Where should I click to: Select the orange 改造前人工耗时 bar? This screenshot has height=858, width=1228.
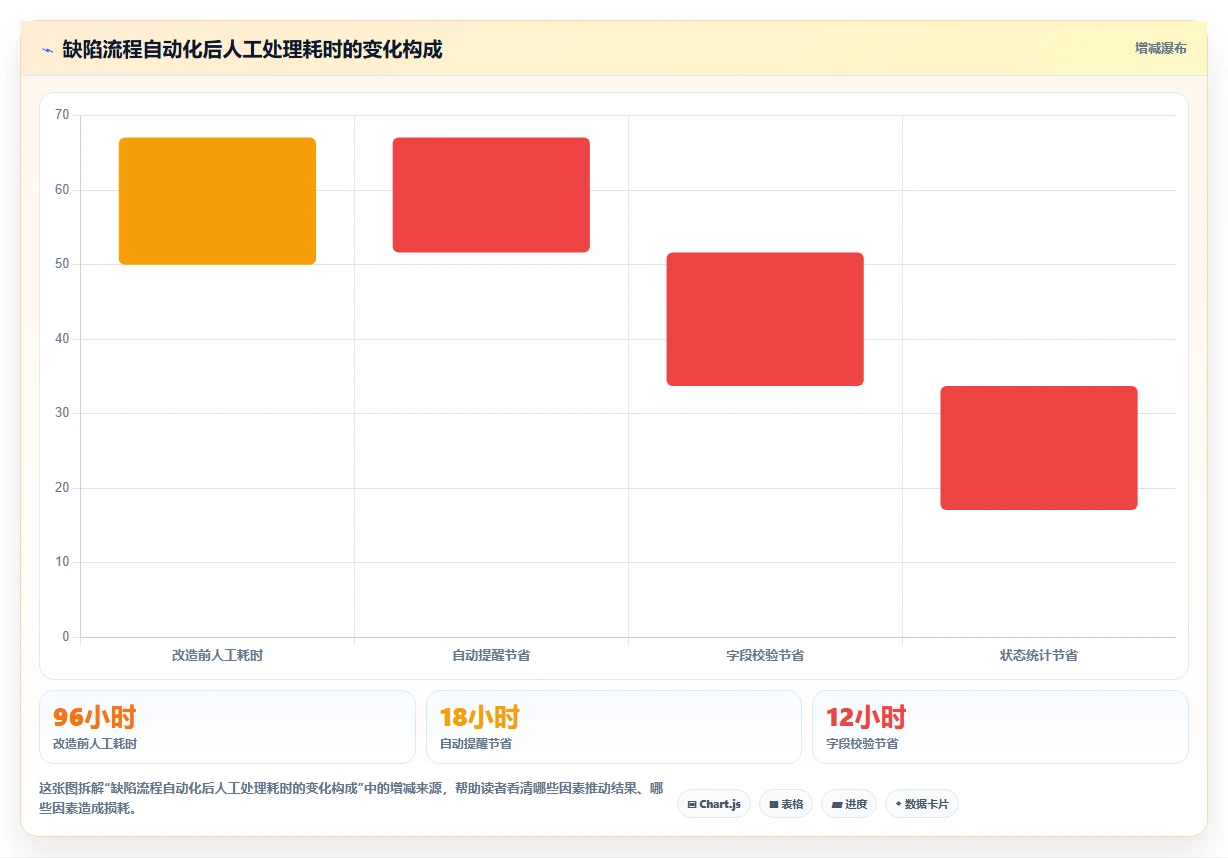[217, 201]
